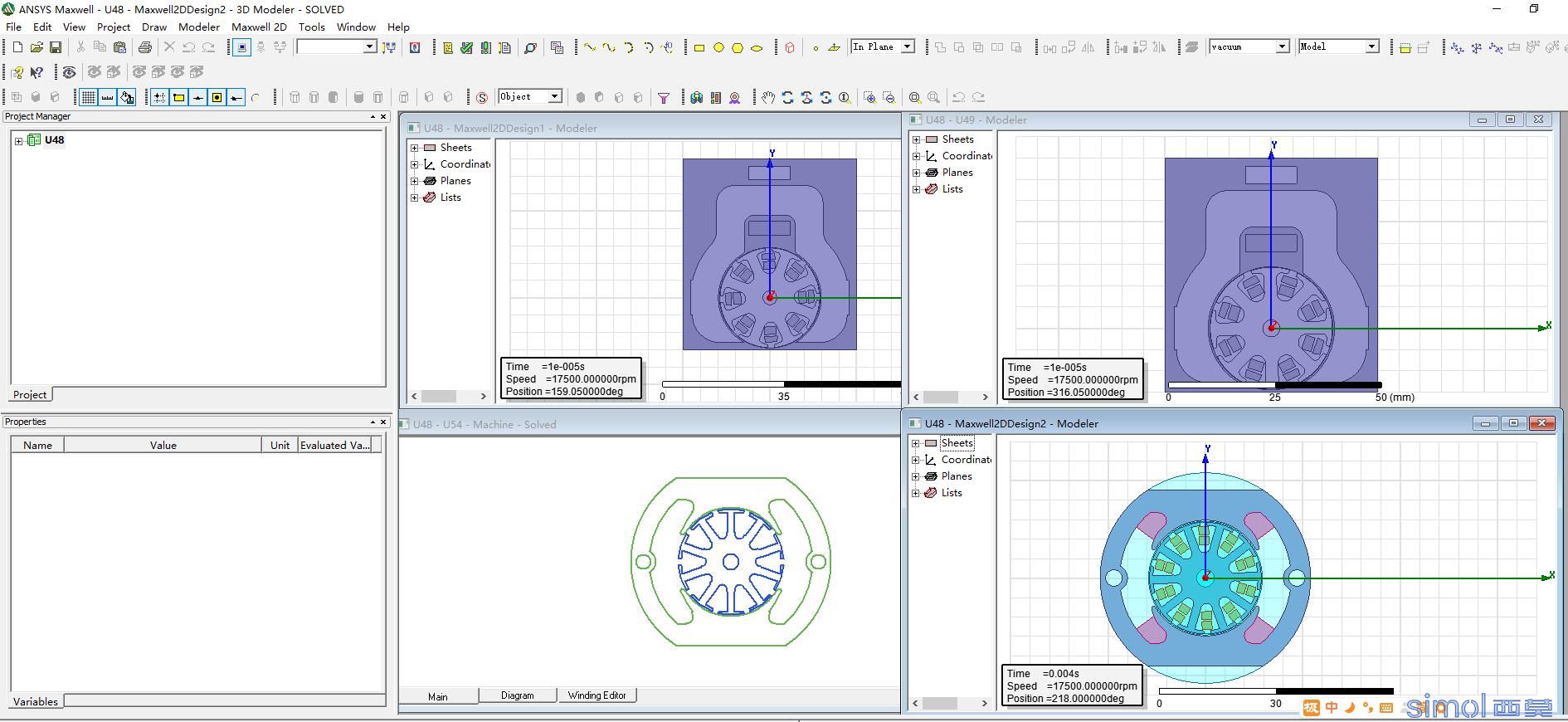Click the Planes item in Maxwell2DDesign1 tree
Screen dimensions: 1568x722
[455, 181]
